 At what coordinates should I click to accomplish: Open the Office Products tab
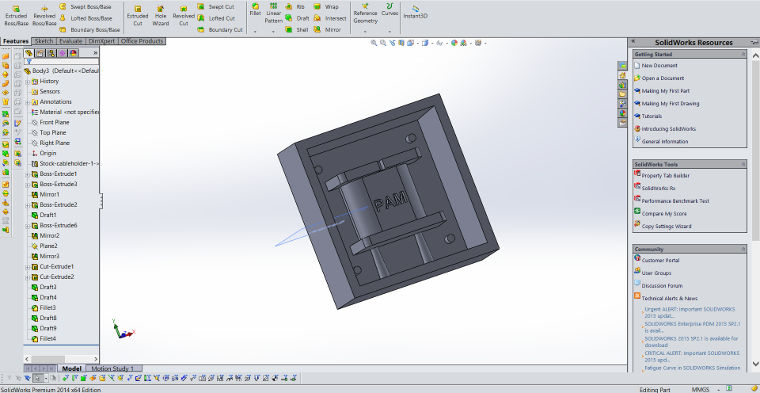pos(142,41)
